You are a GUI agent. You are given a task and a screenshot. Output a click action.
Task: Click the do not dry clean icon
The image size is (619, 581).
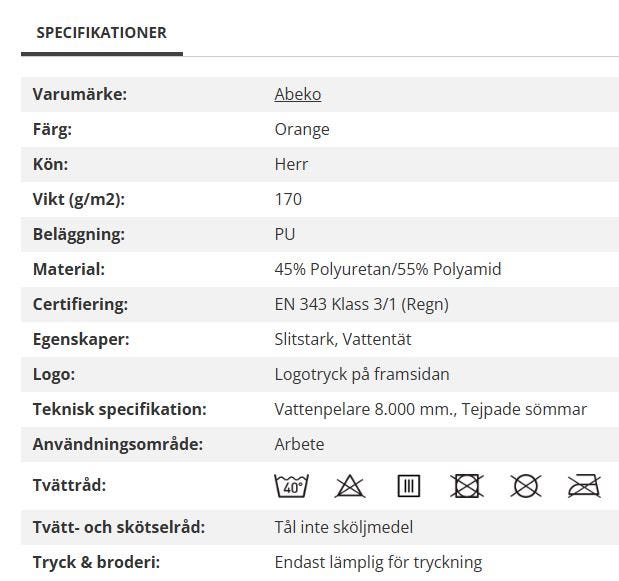pyautogui.click(x=526, y=487)
